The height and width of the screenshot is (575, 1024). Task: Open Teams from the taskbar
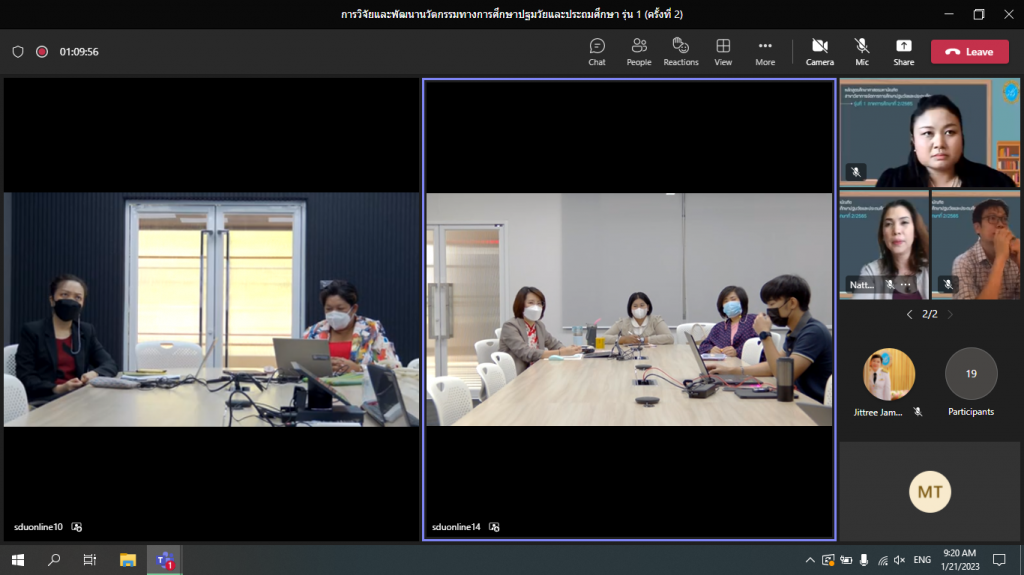pos(164,560)
